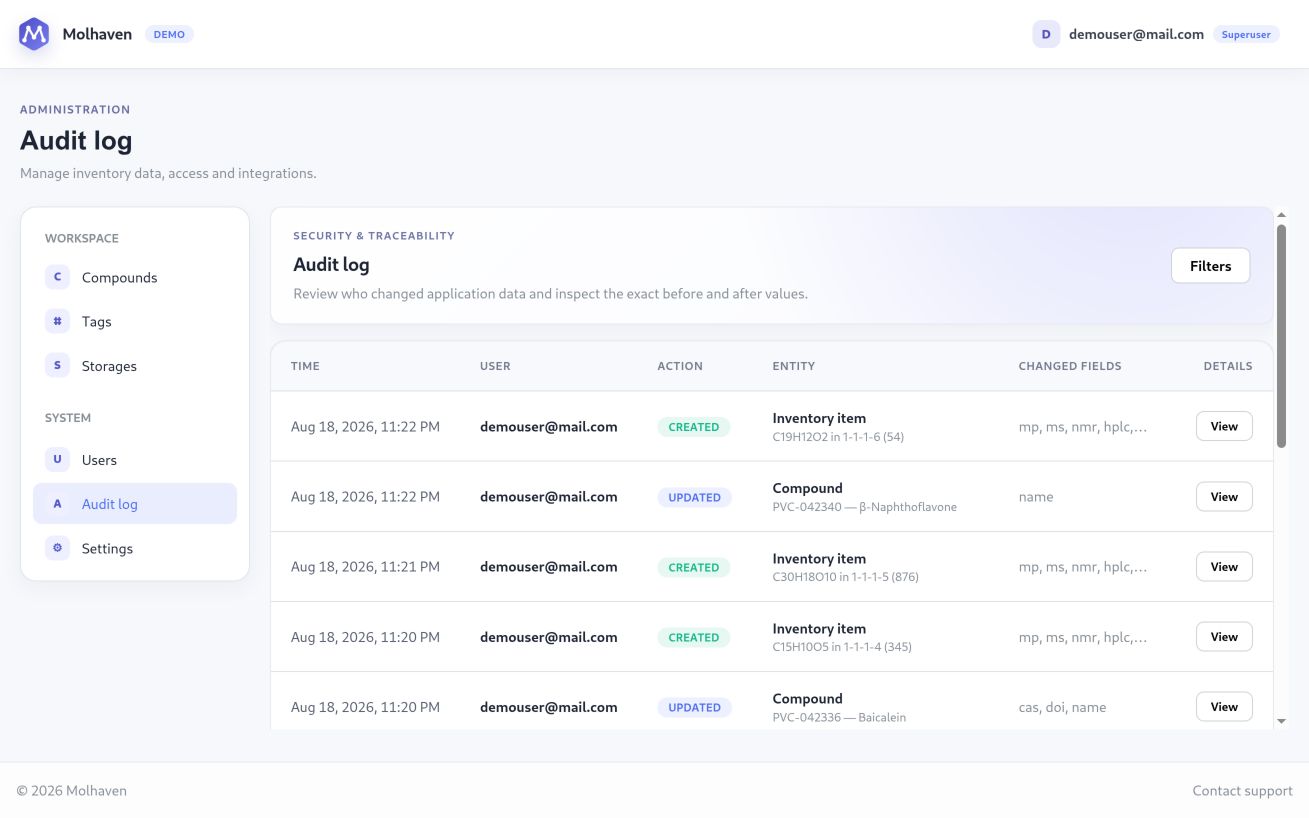Click the CHANGED FIELDS column header
Screen dimensions: 1309x818
1070,366
